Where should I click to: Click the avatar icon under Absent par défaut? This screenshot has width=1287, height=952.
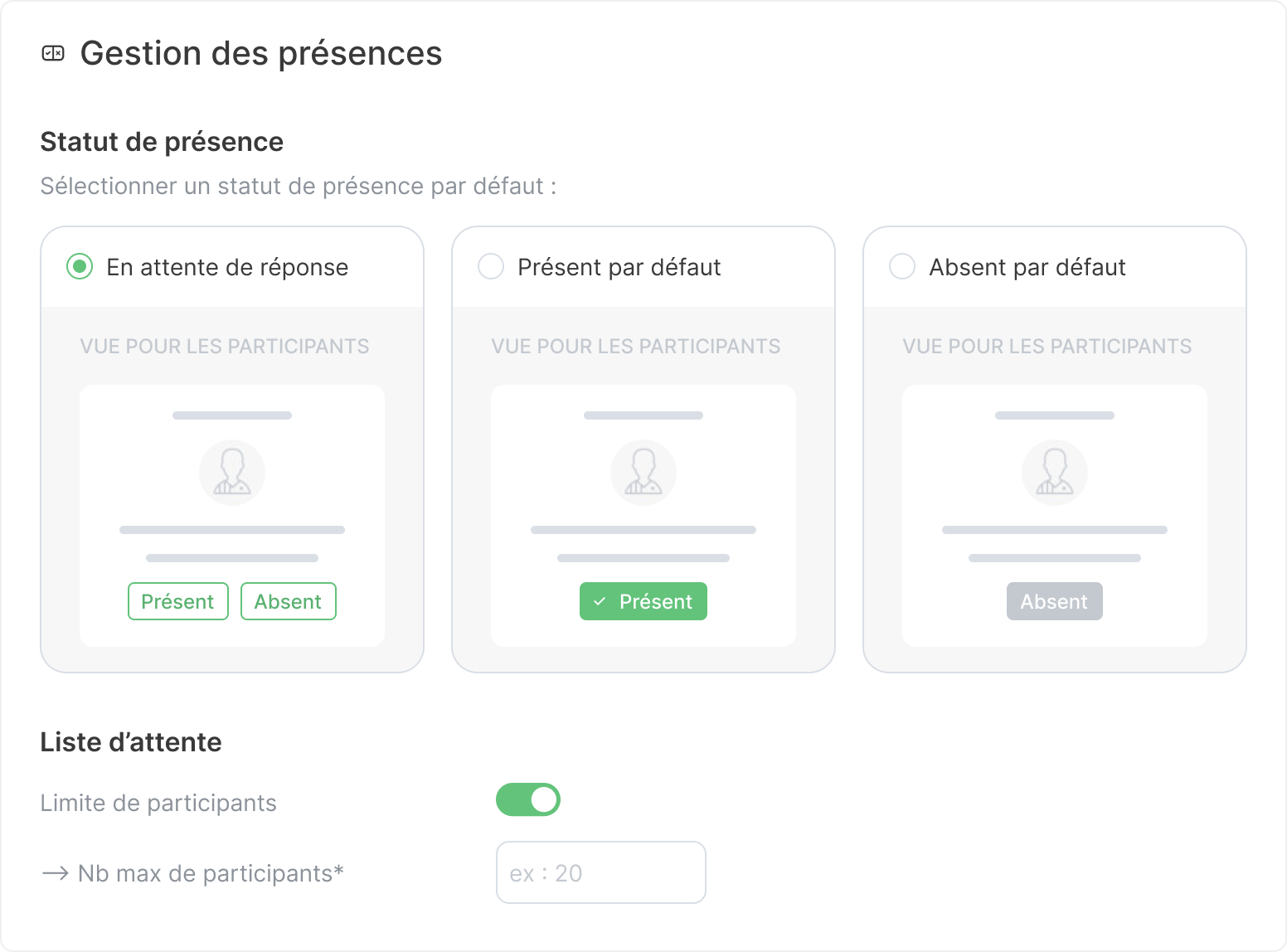[1054, 472]
